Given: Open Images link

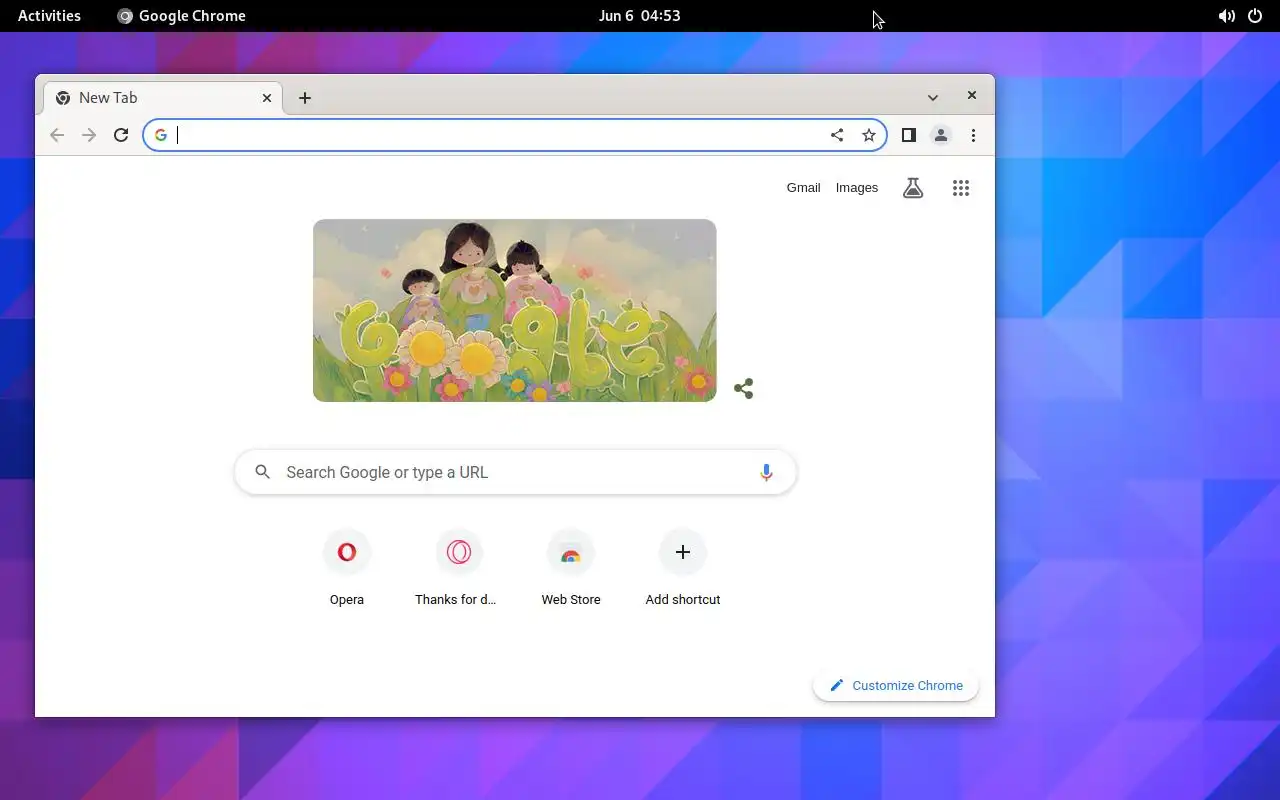Looking at the screenshot, I should 857,188.
